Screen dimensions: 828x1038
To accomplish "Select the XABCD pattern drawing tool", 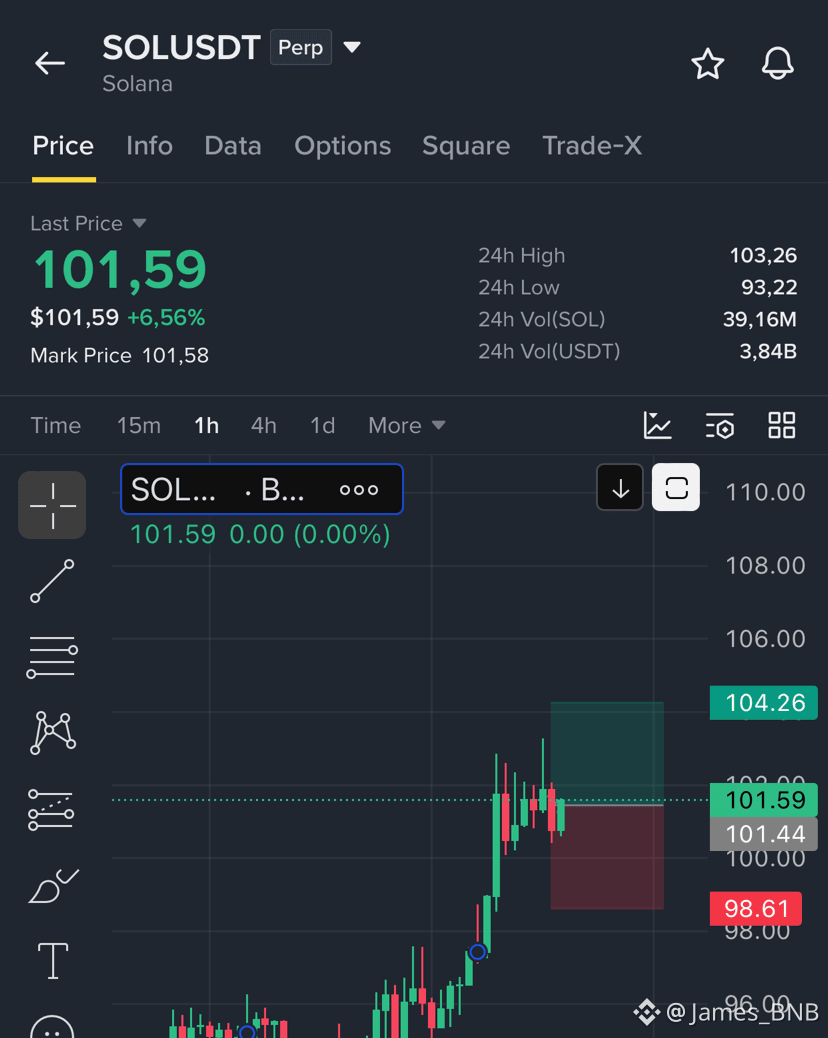I will click(x=53, y=733).
